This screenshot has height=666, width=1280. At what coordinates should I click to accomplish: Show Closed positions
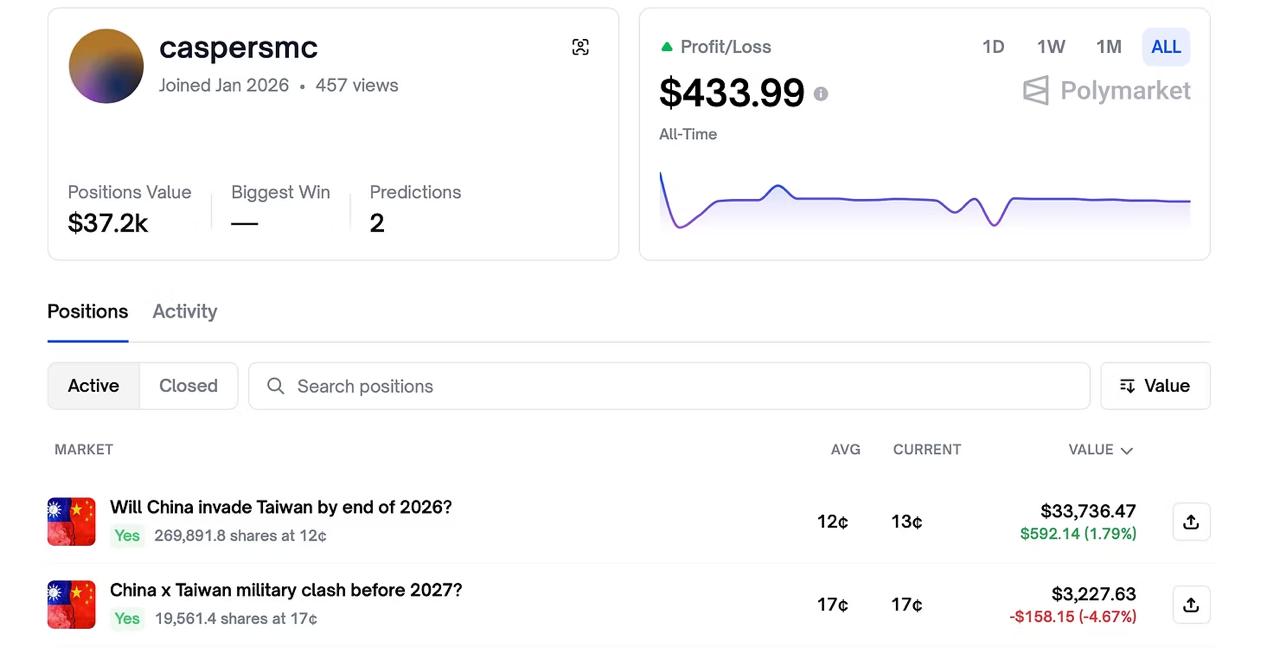[188, 386]
